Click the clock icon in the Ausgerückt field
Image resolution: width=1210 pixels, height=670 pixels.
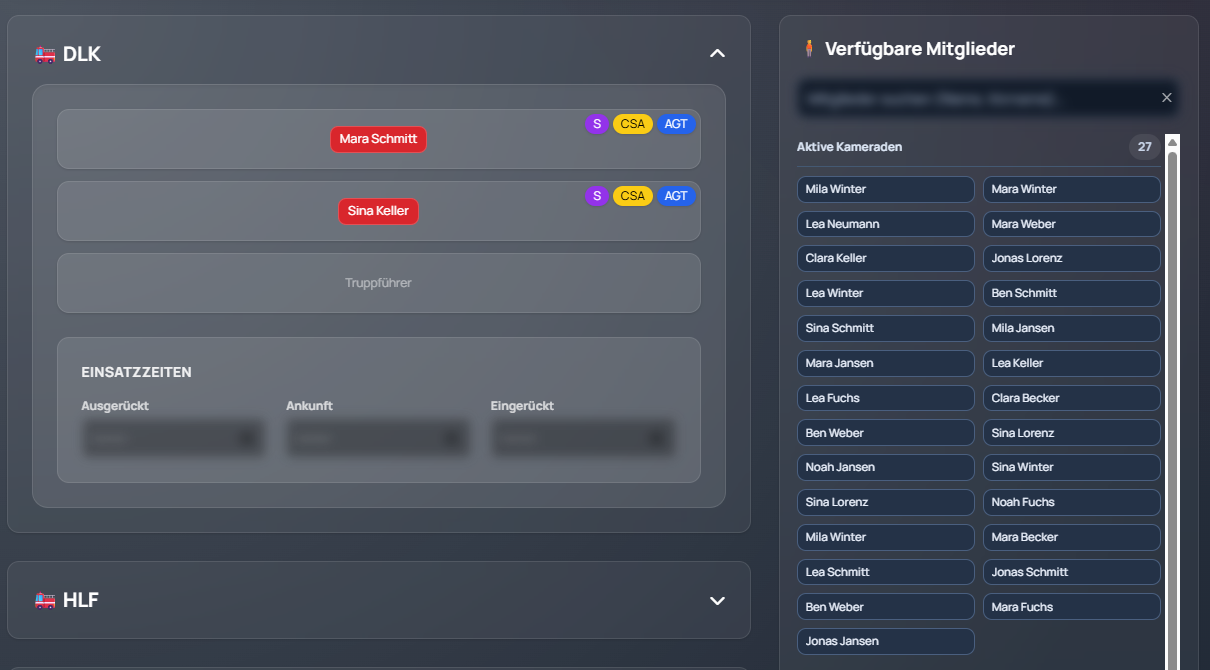click(247, 438)
